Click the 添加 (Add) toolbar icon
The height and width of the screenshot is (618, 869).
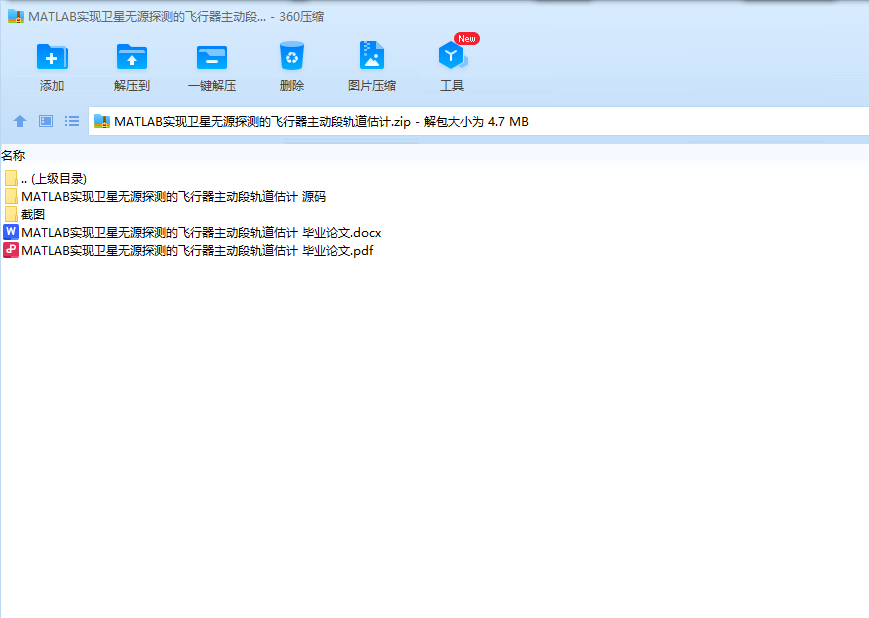click(52, 57)
